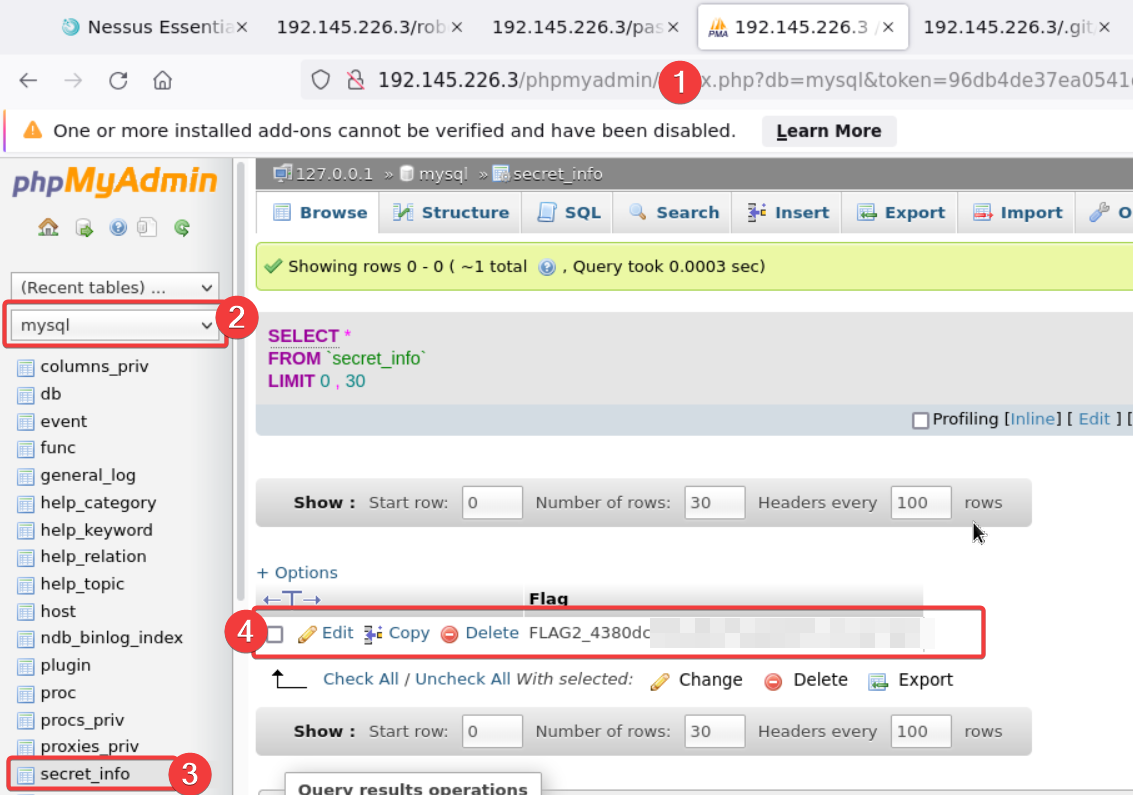Open the Export tab
Screen dimensions: 1133x795
(x=901, y=213)
